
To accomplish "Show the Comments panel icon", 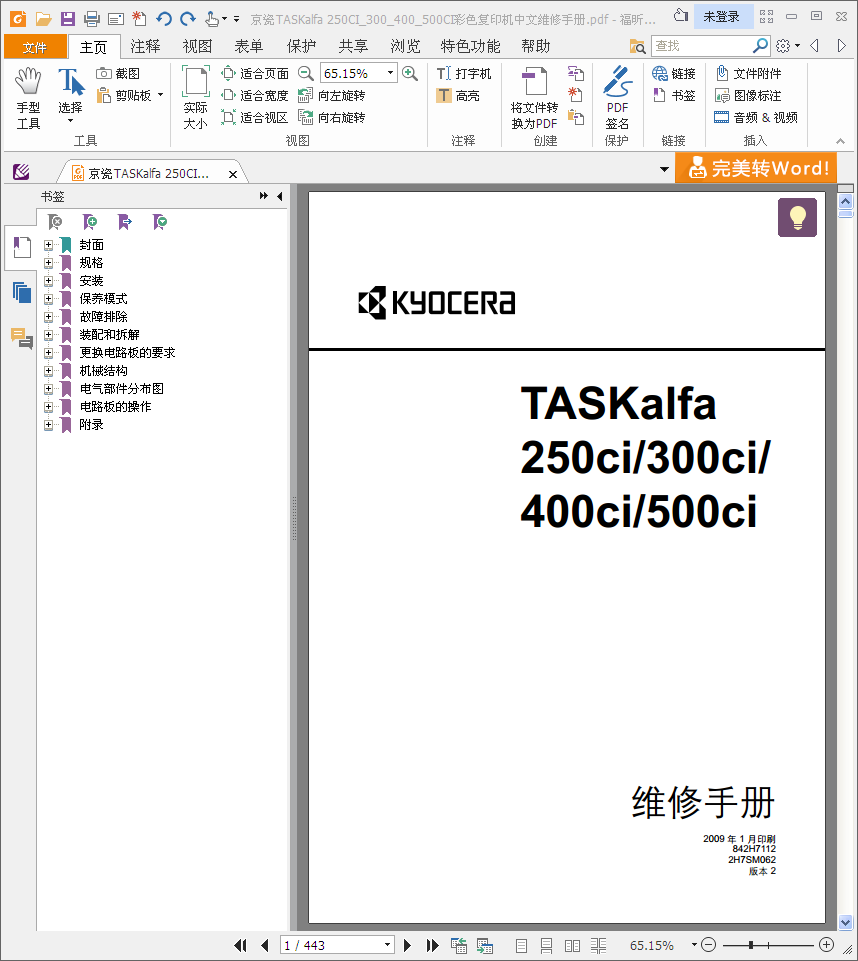I will (21, 338).
